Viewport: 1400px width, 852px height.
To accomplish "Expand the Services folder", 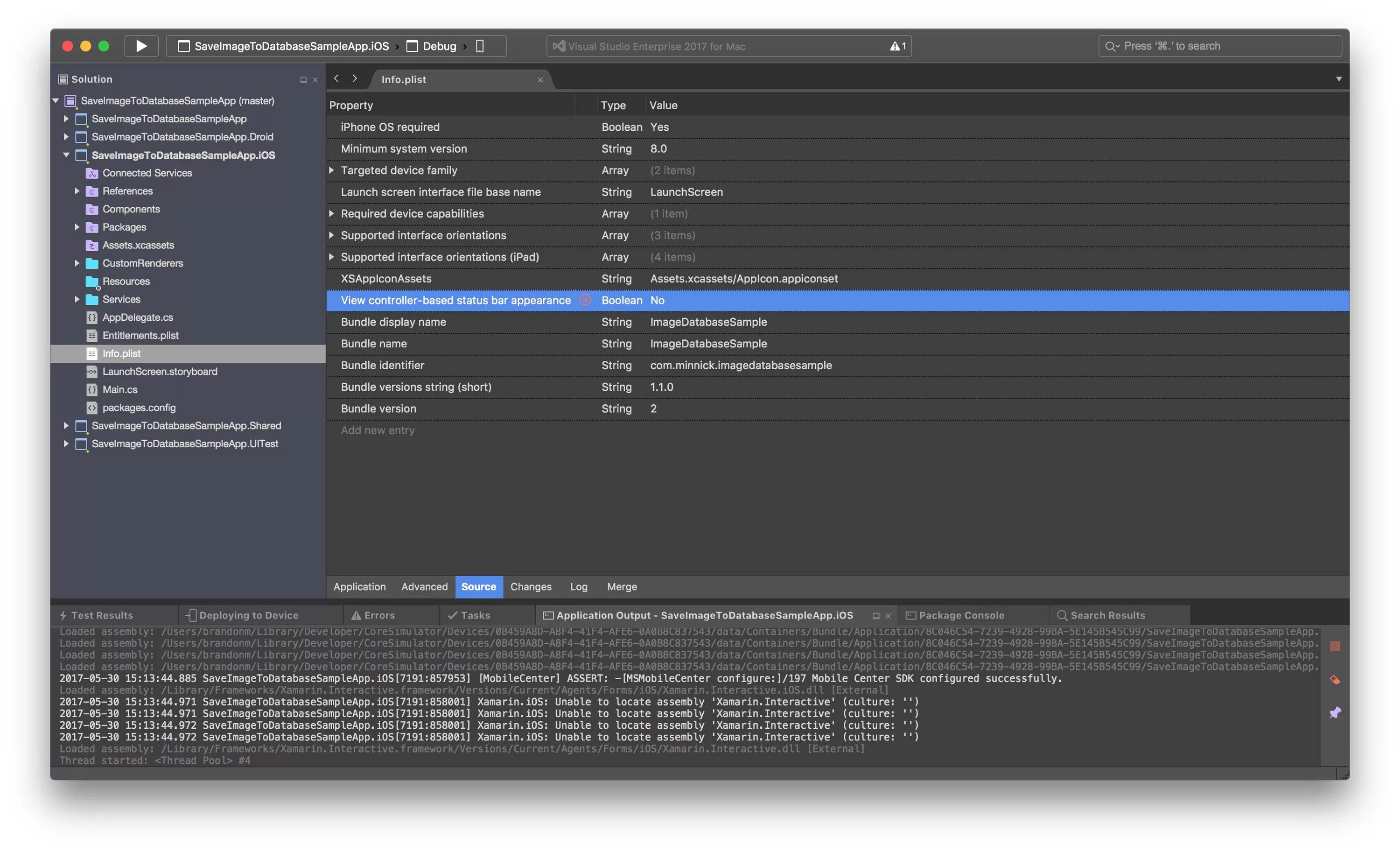I will [77, 299].
